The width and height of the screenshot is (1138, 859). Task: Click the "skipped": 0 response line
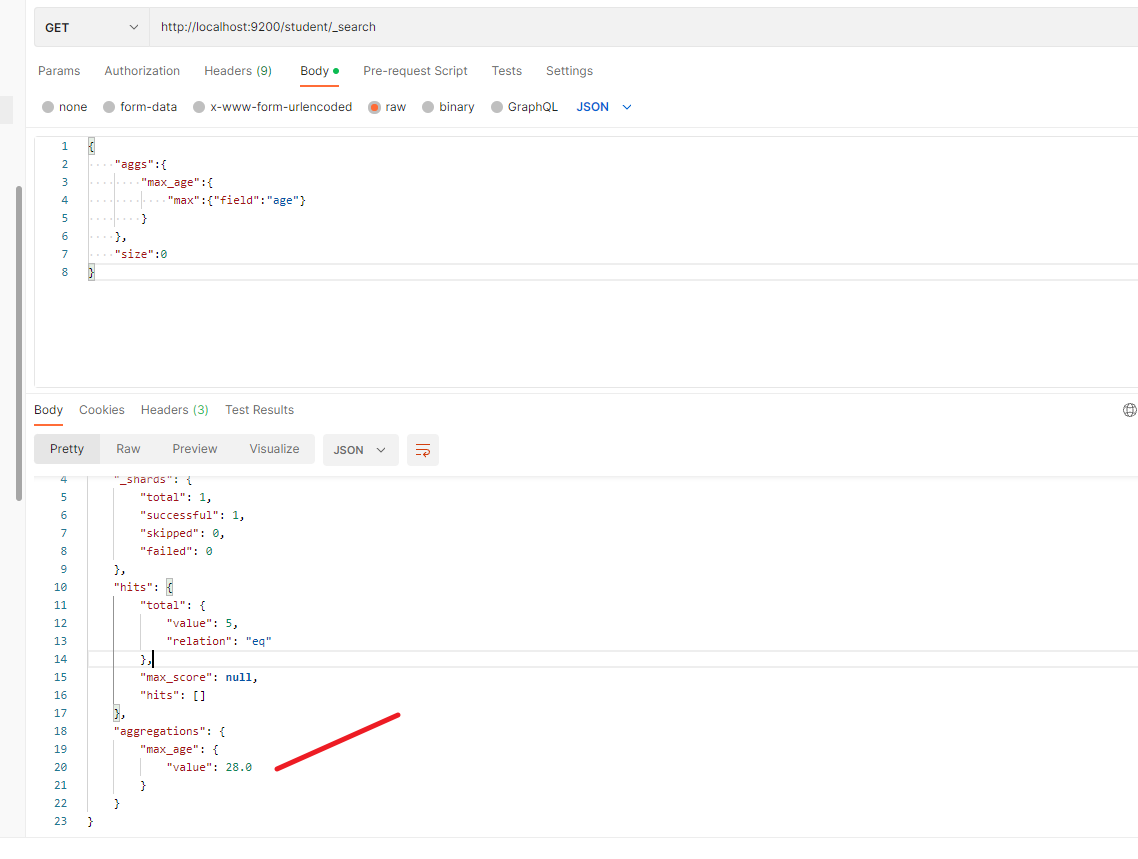tap(182, 533)
